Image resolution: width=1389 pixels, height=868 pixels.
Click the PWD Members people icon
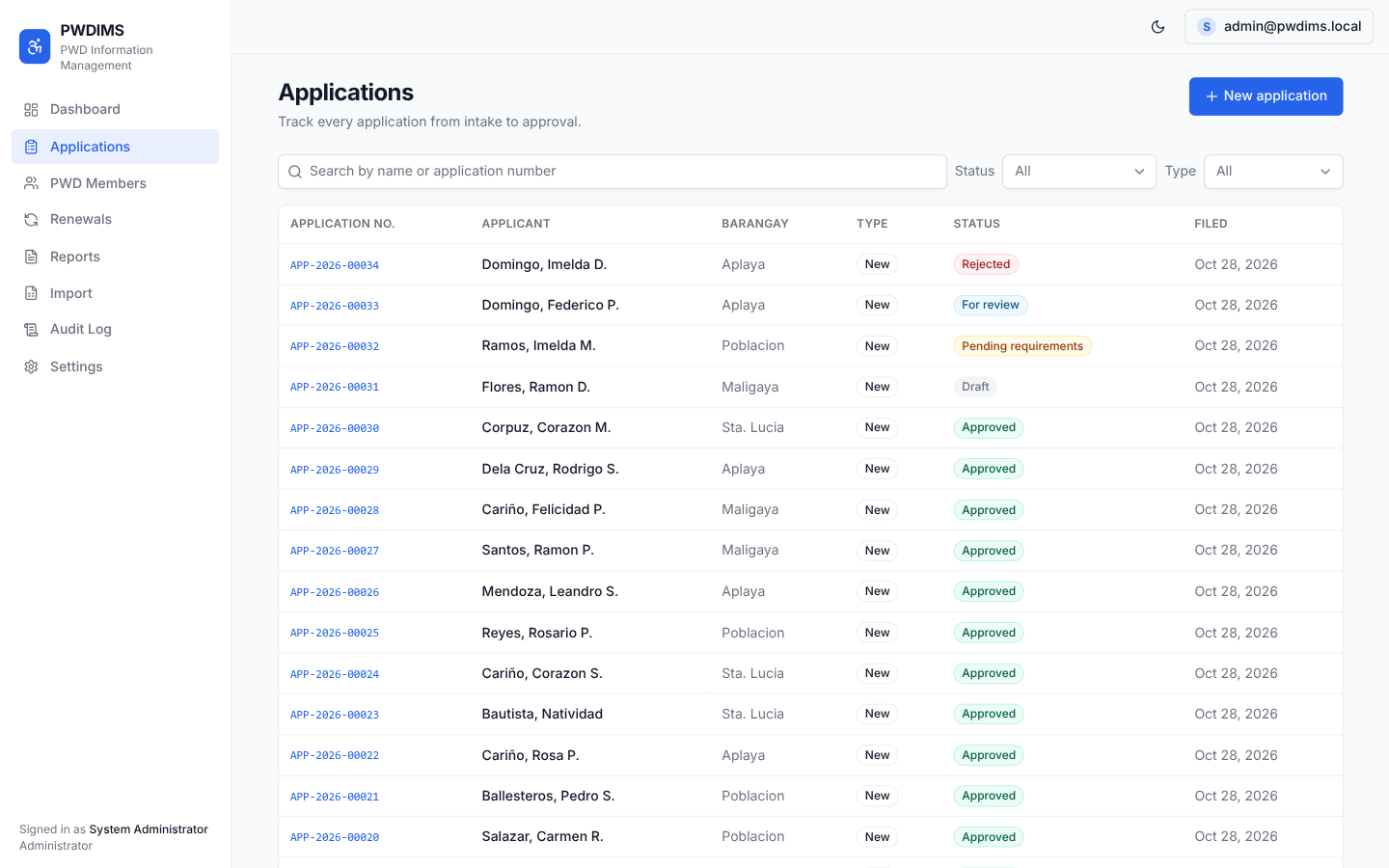pyautogui.click(x=31, y=183)
